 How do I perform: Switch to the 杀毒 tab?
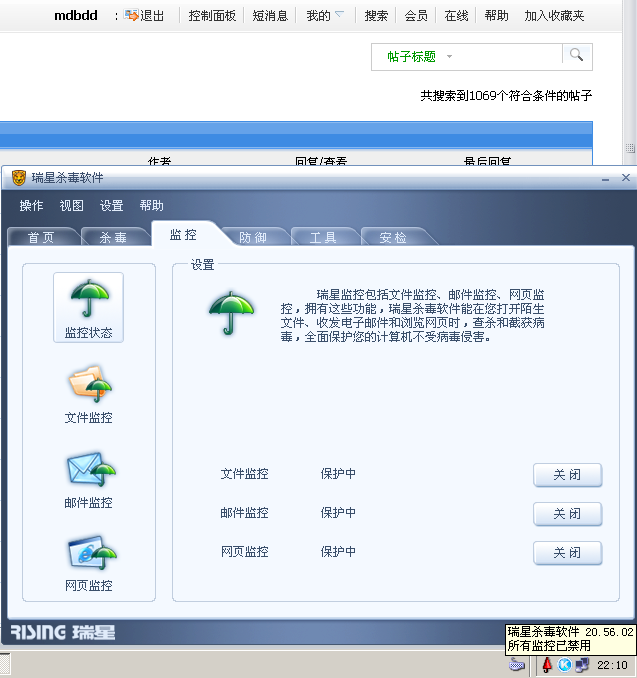click(113, 237)
